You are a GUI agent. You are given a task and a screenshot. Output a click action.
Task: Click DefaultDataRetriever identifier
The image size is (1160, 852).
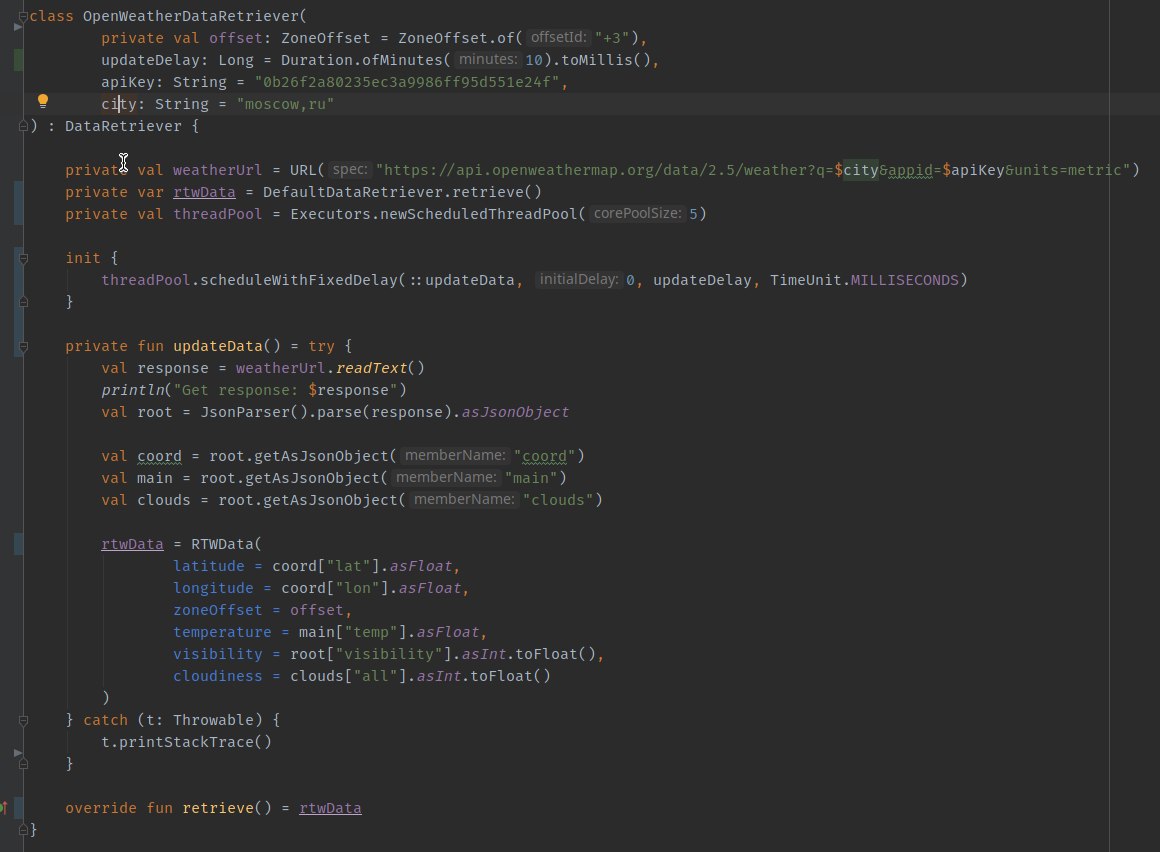pos(353,192)
